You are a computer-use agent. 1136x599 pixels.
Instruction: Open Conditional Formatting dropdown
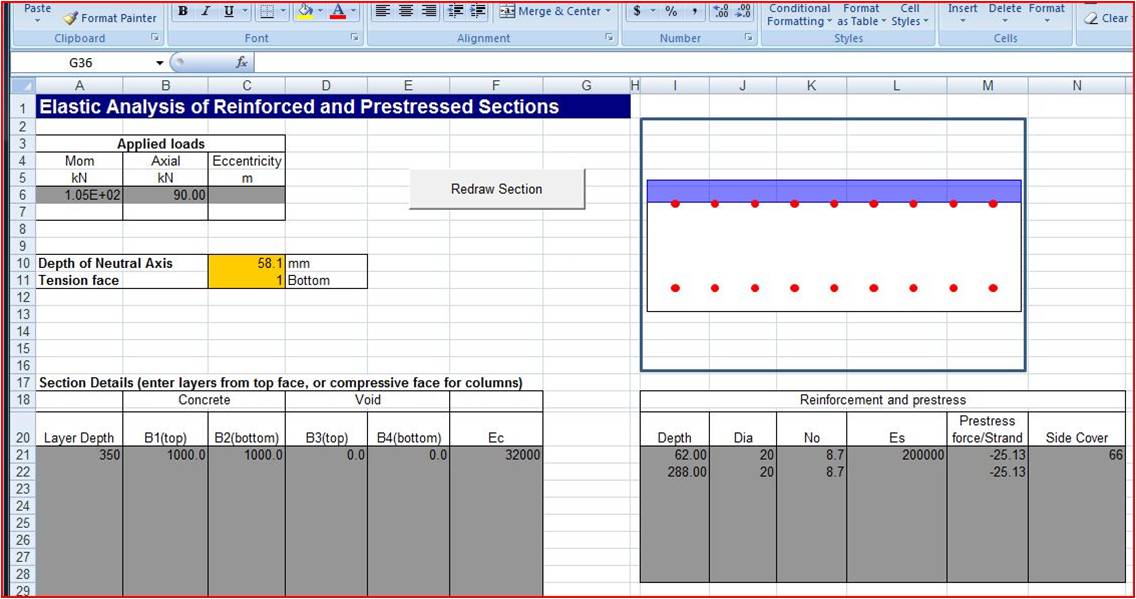[x=799, y=15]
